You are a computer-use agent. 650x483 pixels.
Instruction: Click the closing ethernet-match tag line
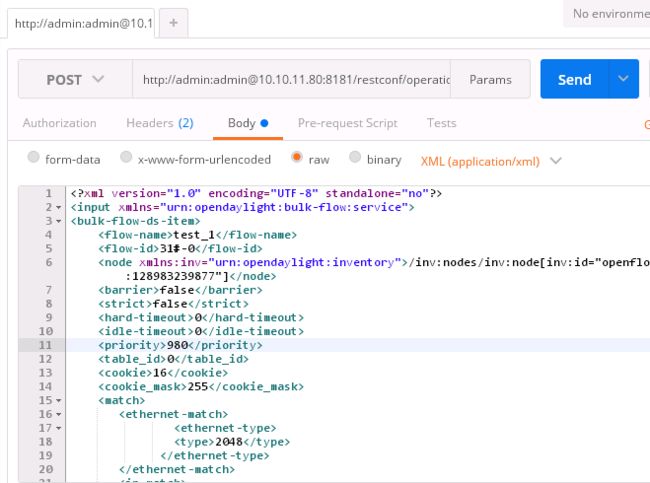(x=177, y=469)
